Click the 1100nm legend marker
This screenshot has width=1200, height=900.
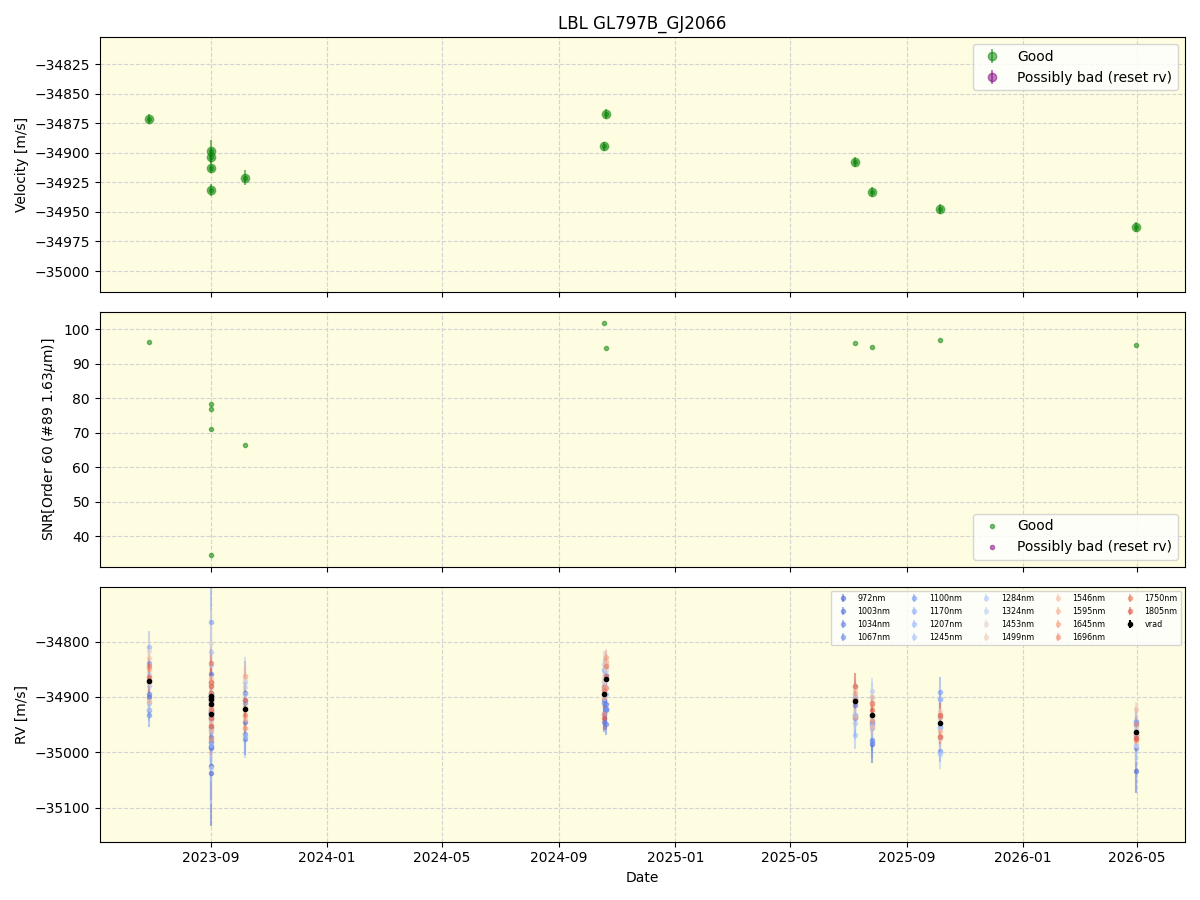[x=915, y=598]
